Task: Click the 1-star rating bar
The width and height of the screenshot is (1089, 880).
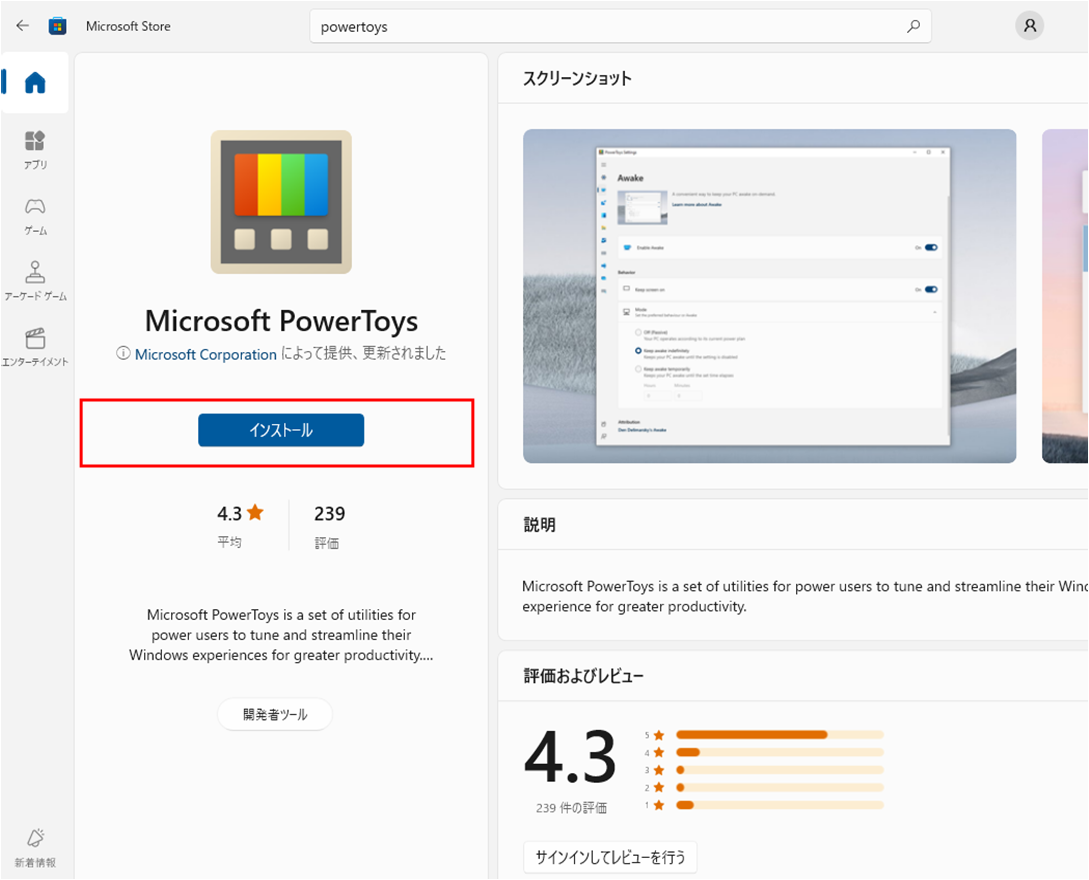Action: [779, 805]
